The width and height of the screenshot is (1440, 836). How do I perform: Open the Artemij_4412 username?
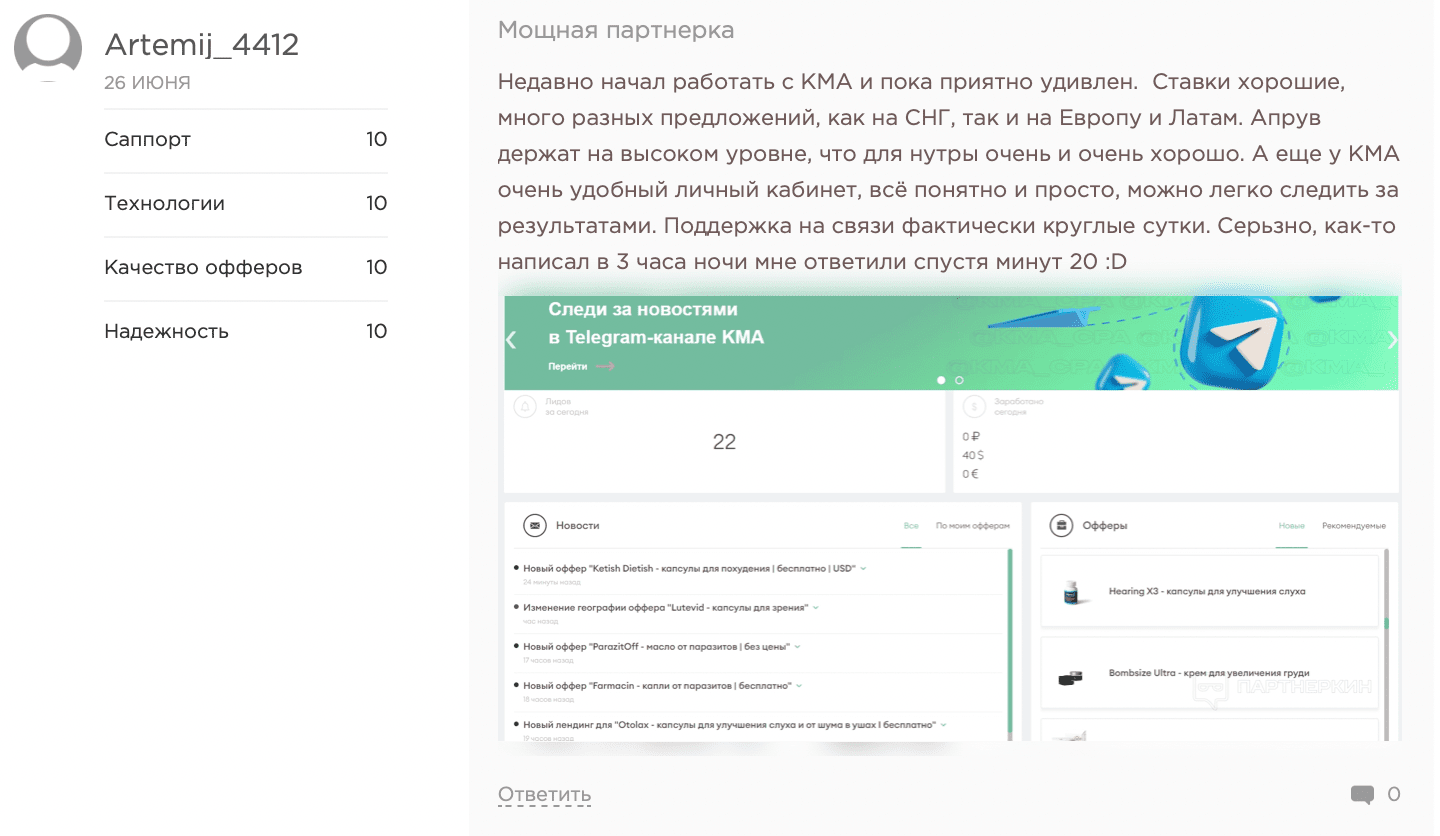click(x=202, y=45)
